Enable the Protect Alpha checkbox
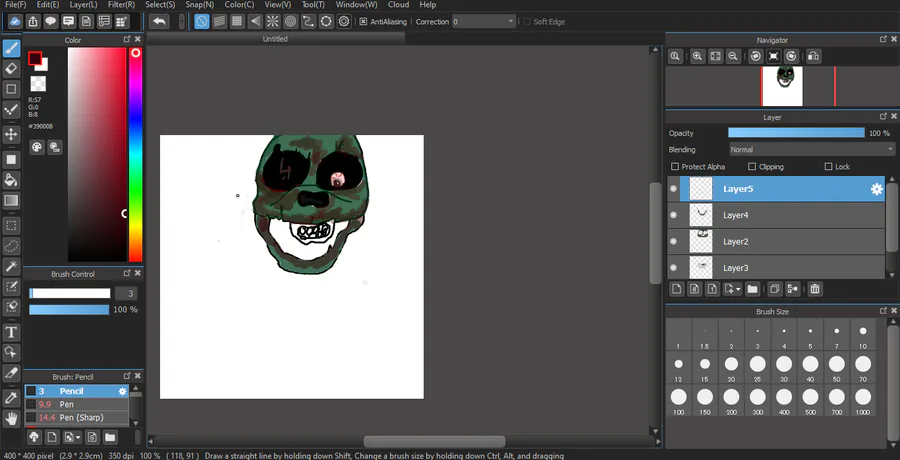The height and width of the screenshot is (460, 900). point(675,167)
